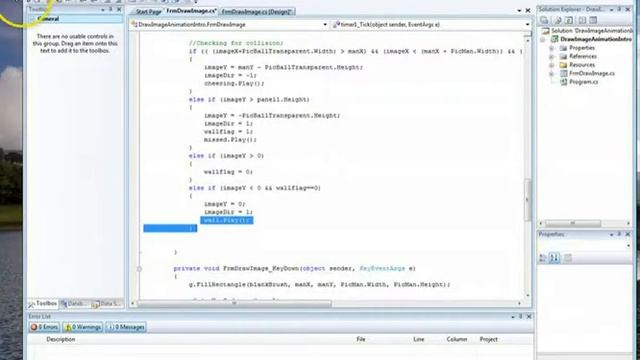Switch to the Data Sources bottom tab
The height and width of the screenshot is (360, 640).
click(x=107, y=304)
